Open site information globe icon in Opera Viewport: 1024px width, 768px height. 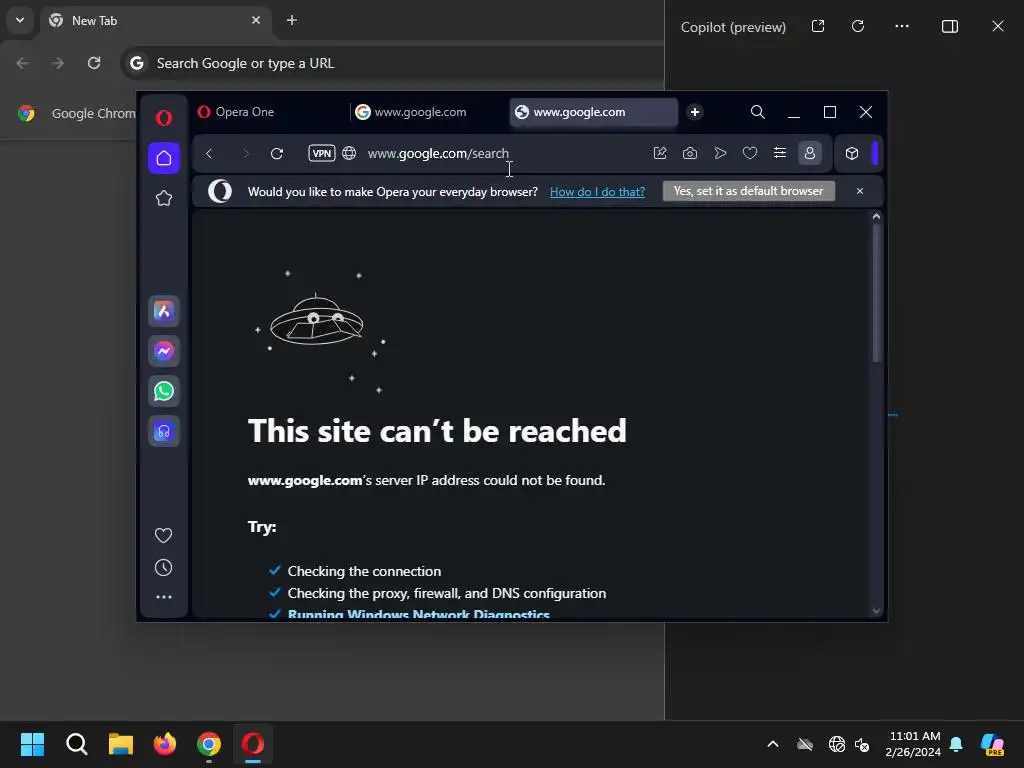coord(349,153)
